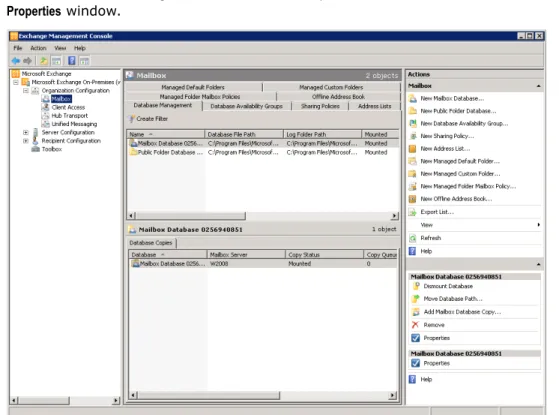This screenshot has height=415, width=559.
Task: Click Dismount Database icon
Action: pos(416,286)
